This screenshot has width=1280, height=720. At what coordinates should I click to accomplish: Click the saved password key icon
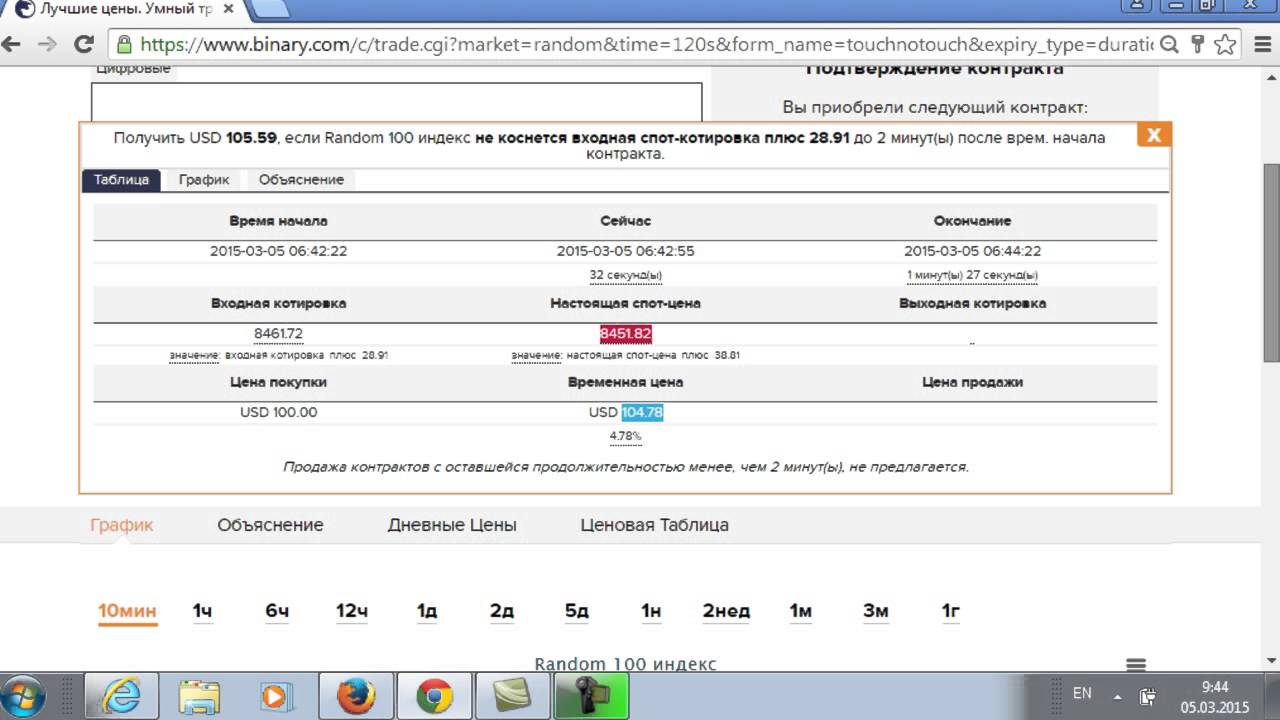tap(1196, 44)
